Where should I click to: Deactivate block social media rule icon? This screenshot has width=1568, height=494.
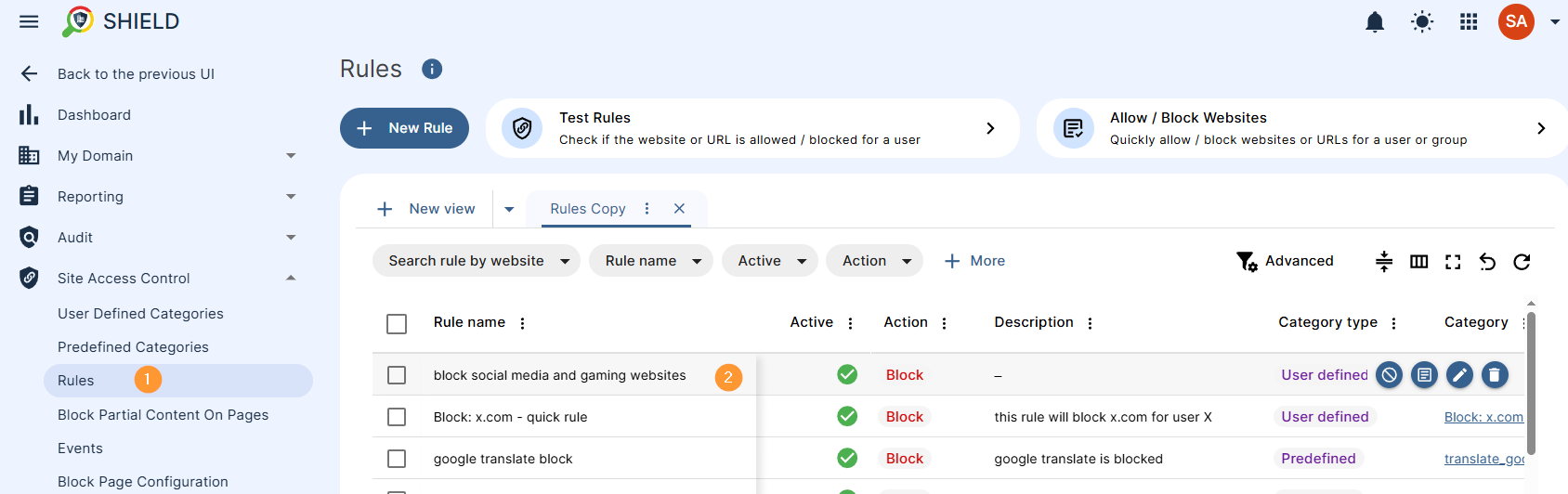(1389, 375)
